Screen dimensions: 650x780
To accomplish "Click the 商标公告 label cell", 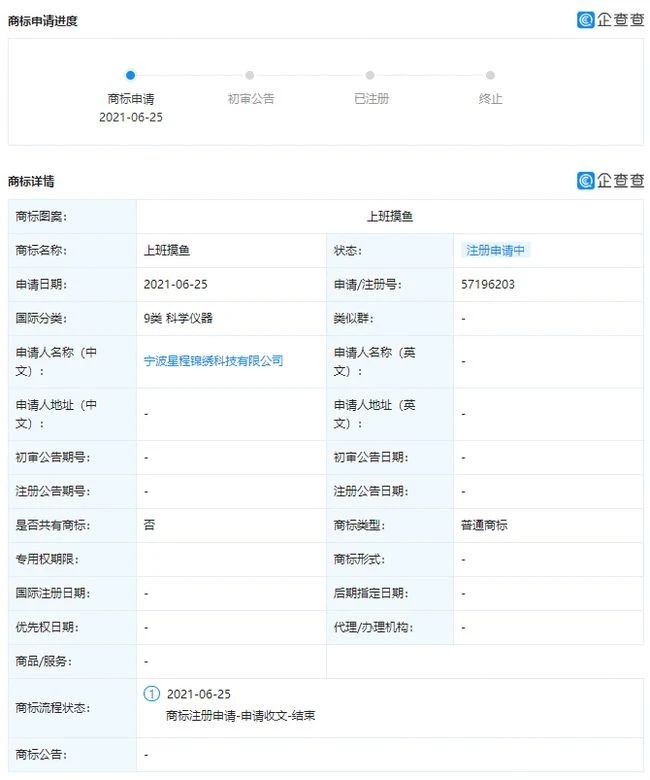I will coord(73,755).
